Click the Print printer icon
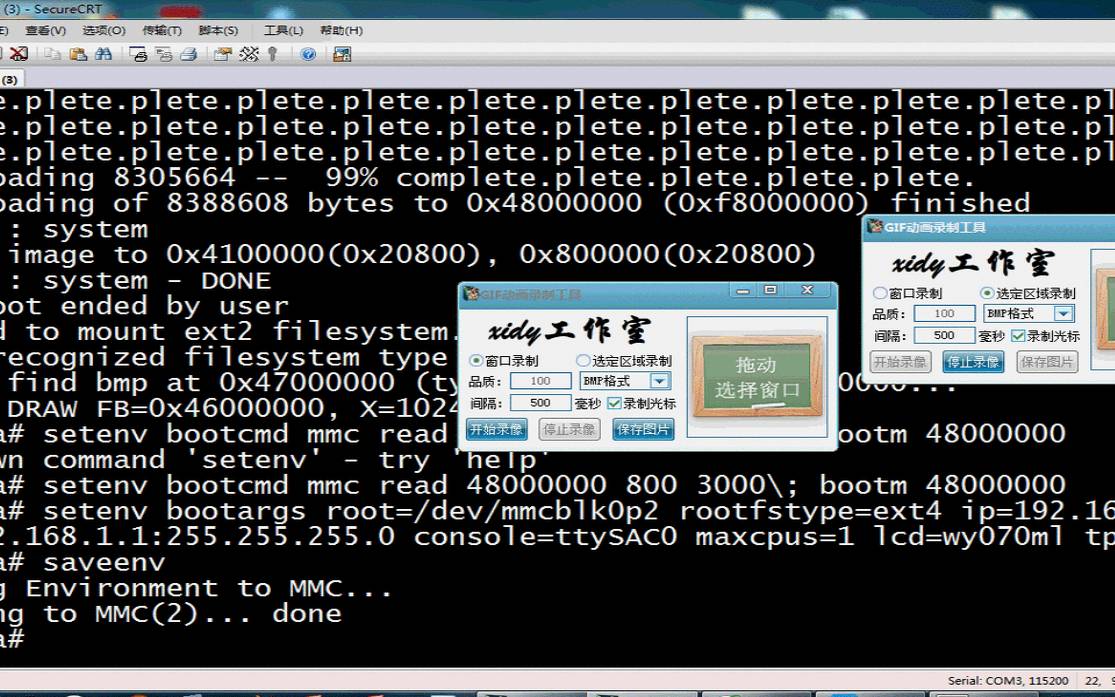Screen dimensions: 1115x697 point(188,54)
